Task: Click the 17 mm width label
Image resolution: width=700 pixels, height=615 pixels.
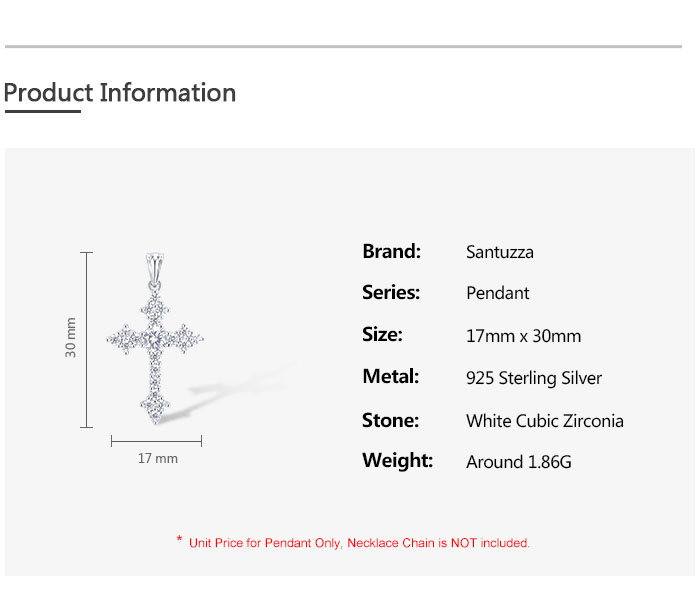Action: (157, 458)
